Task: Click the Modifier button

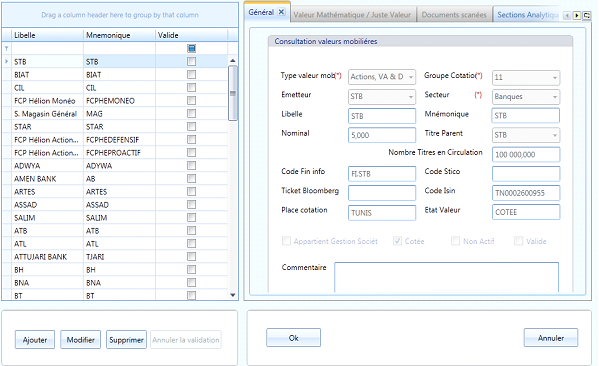Action: pyautogui.click(x=81, y=340)
